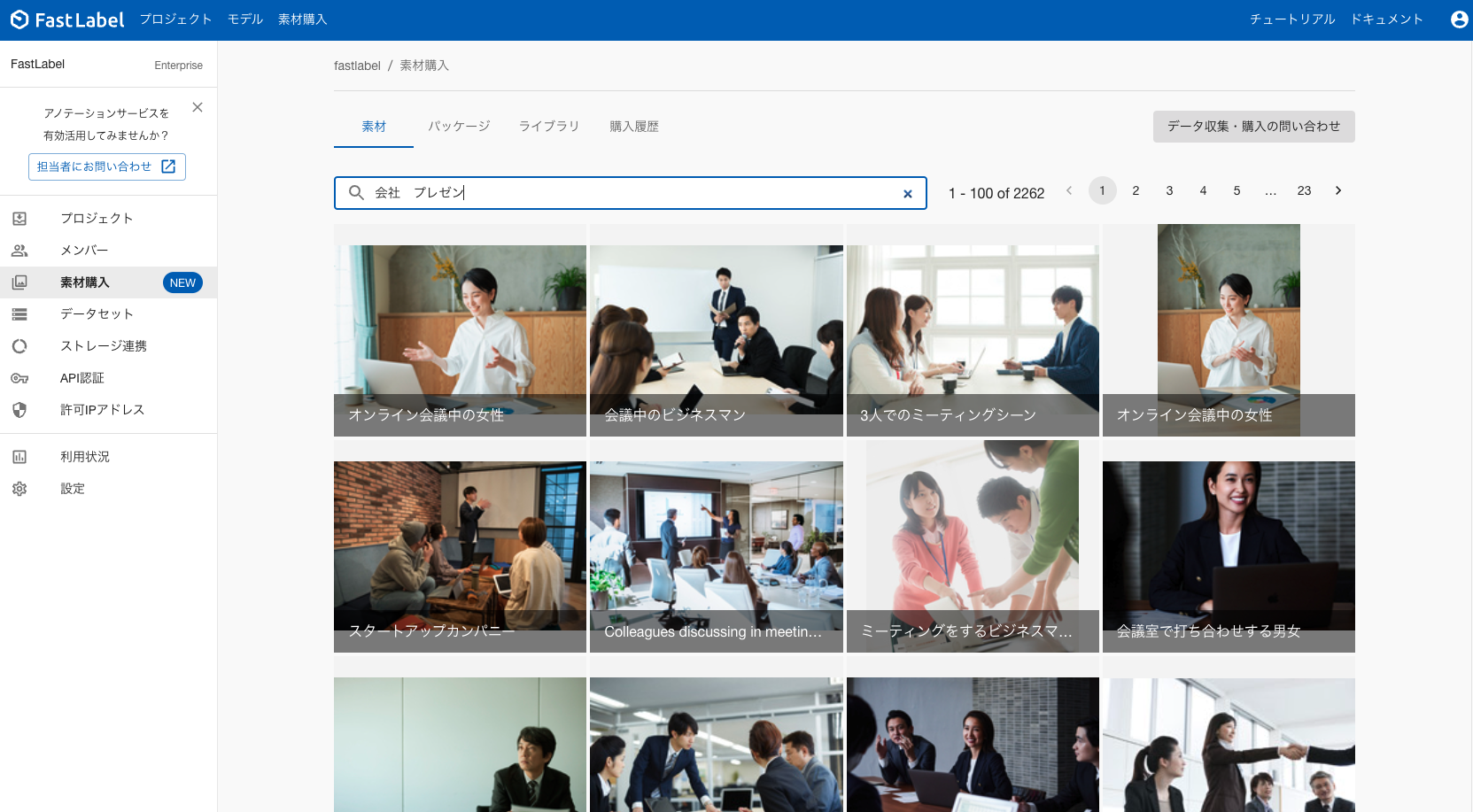Click the 設定 gear icon
Screen dimensions: 1473x812
(x=19, y=489)
